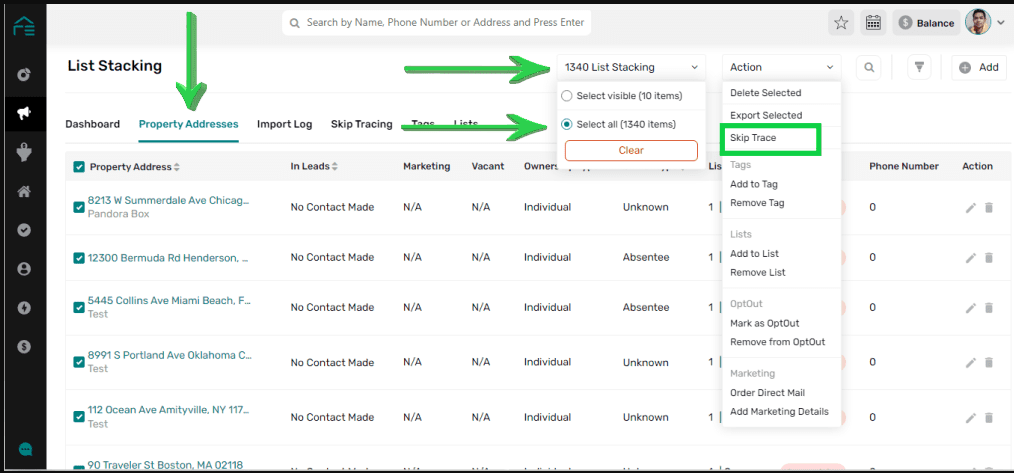
Task: Open the profile menu chevron next to avatar
Action: (x=1001, y=23)
